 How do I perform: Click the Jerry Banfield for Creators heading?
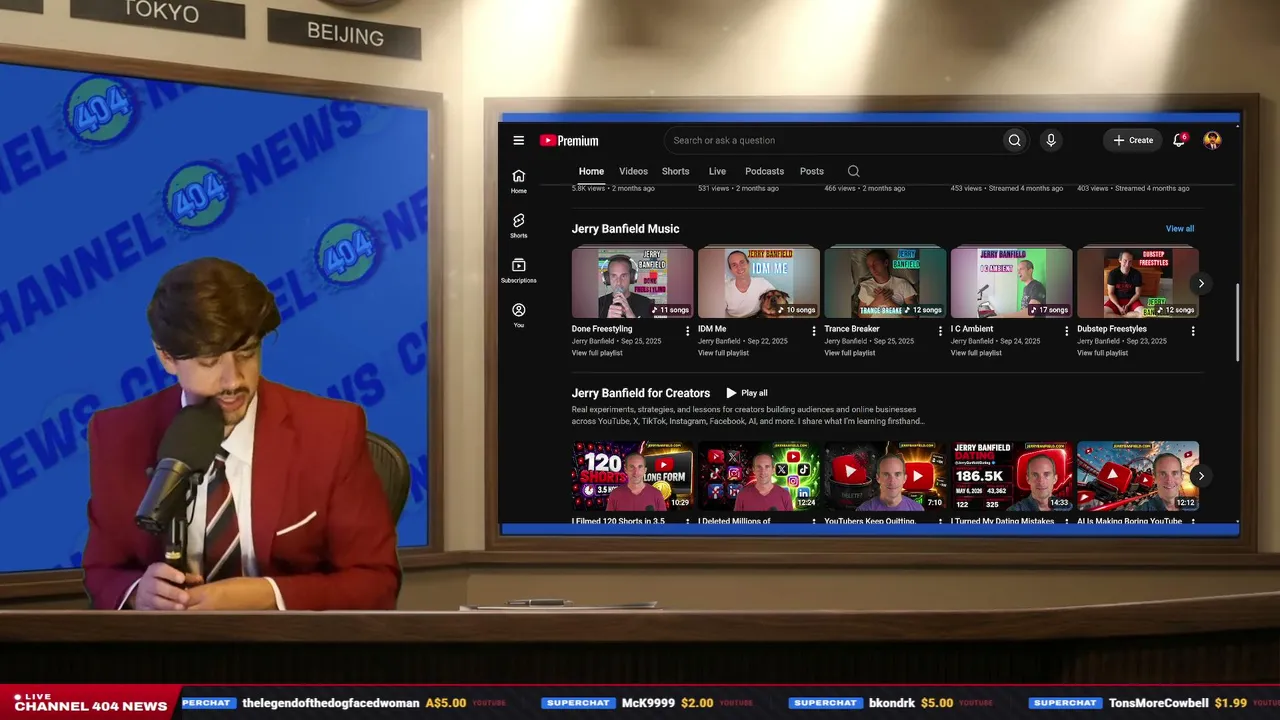coord(641,393)
